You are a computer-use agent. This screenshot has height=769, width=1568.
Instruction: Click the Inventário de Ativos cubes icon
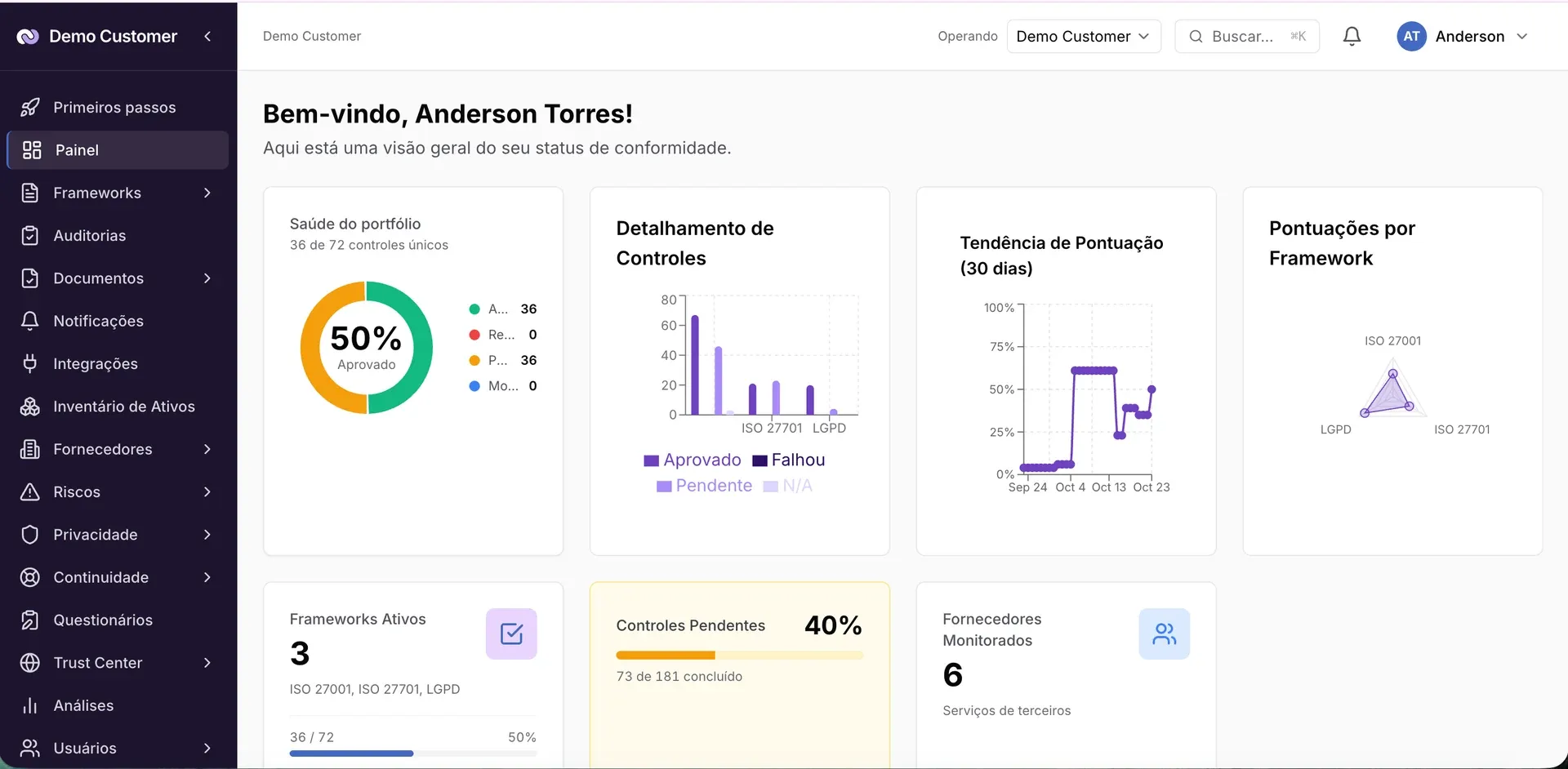point(30,407)
